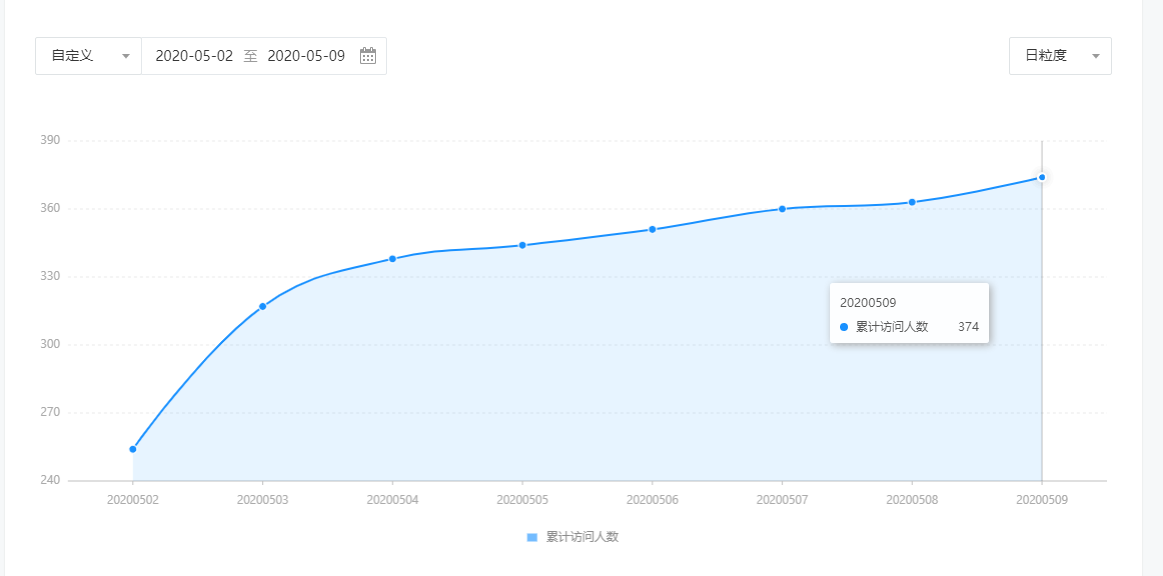The width and height of the screenshot is (1163, 576).
Task: Toggle the 累计访问人数 legend item
Action: (x=573, y=537)
